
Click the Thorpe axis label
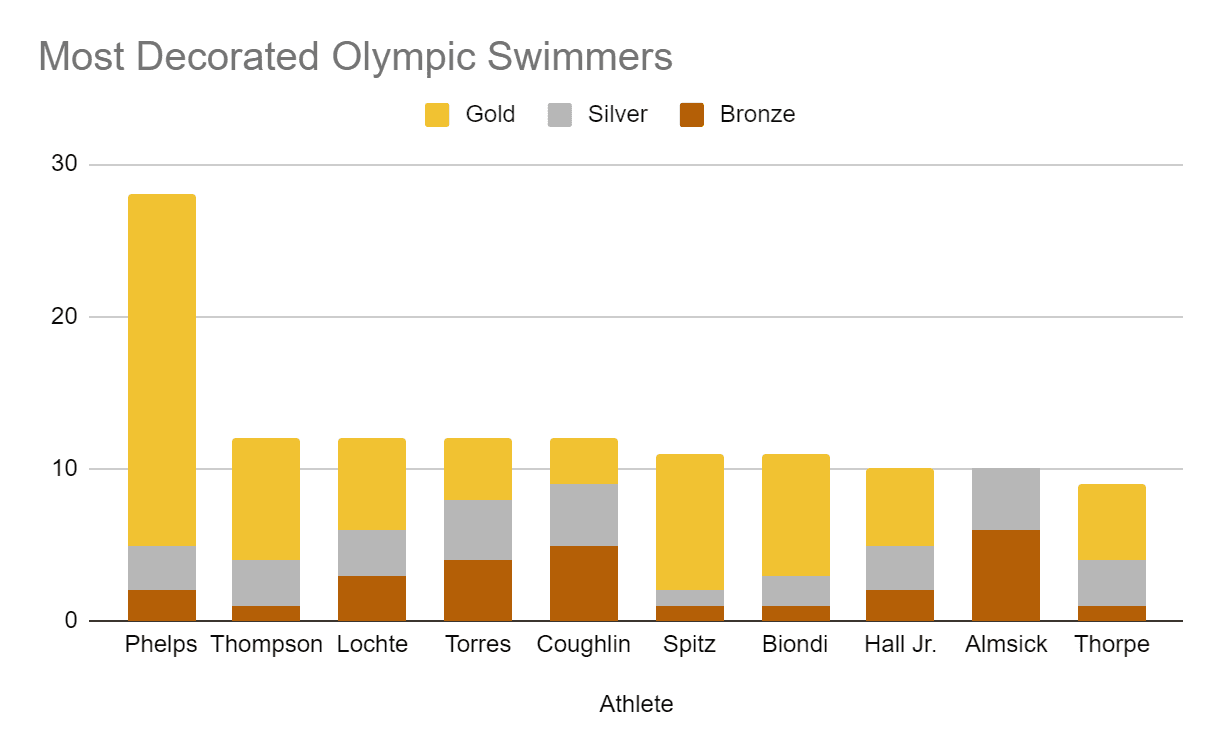(x=1112, y=645)
